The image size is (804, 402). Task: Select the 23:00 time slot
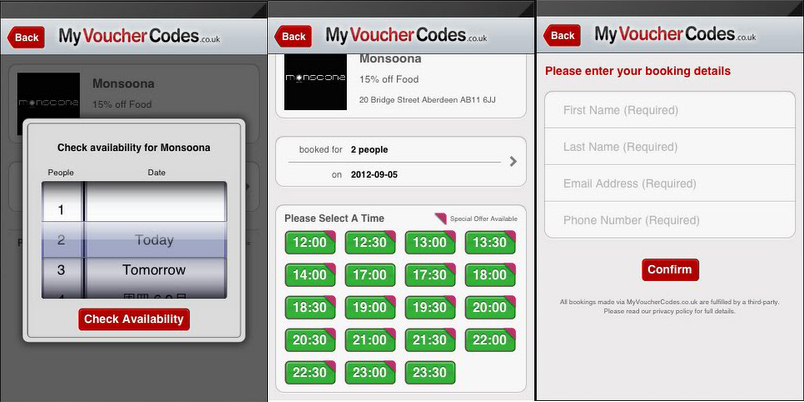click(x=370, y=373)
